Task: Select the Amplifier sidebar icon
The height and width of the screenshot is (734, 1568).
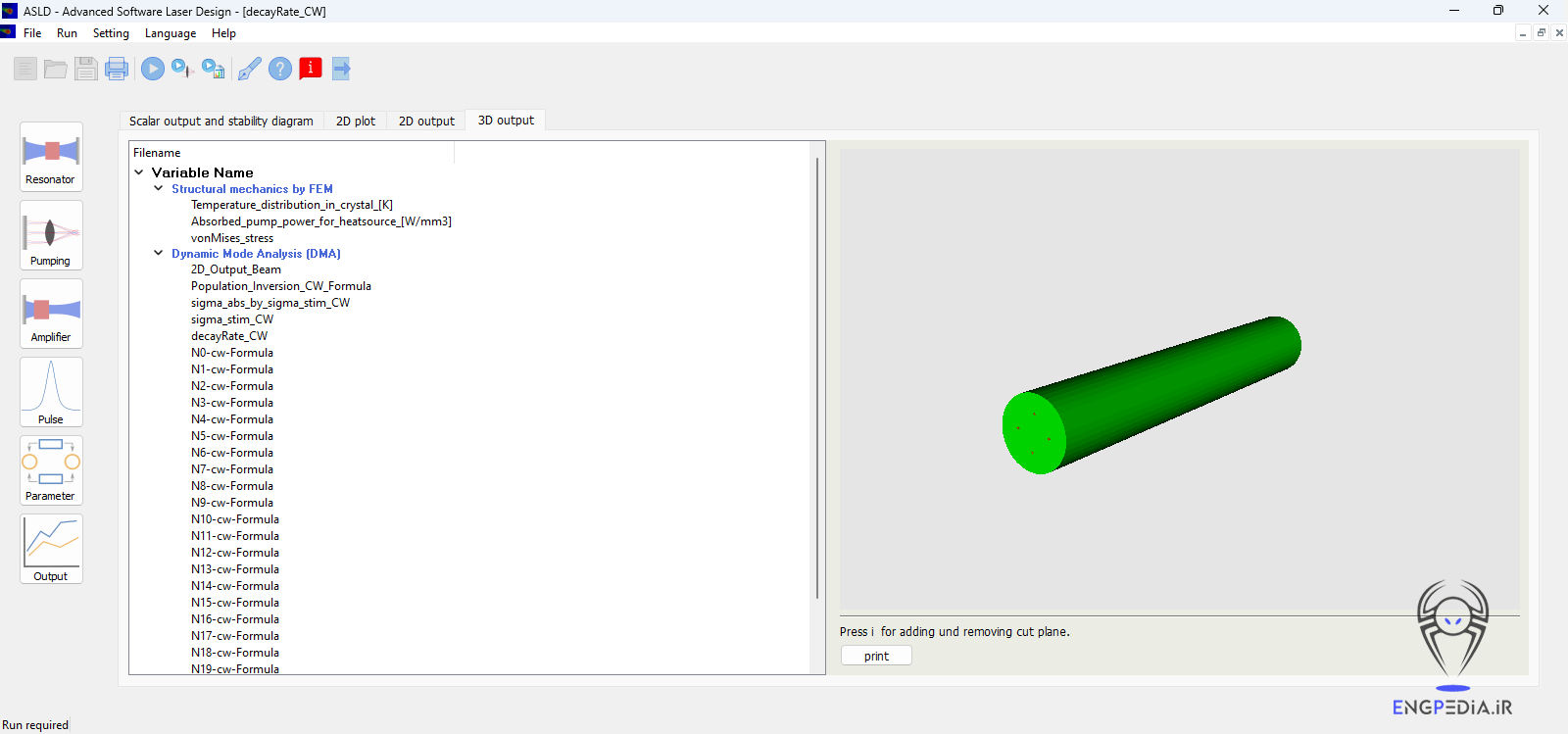Action: tap(51, 314)
